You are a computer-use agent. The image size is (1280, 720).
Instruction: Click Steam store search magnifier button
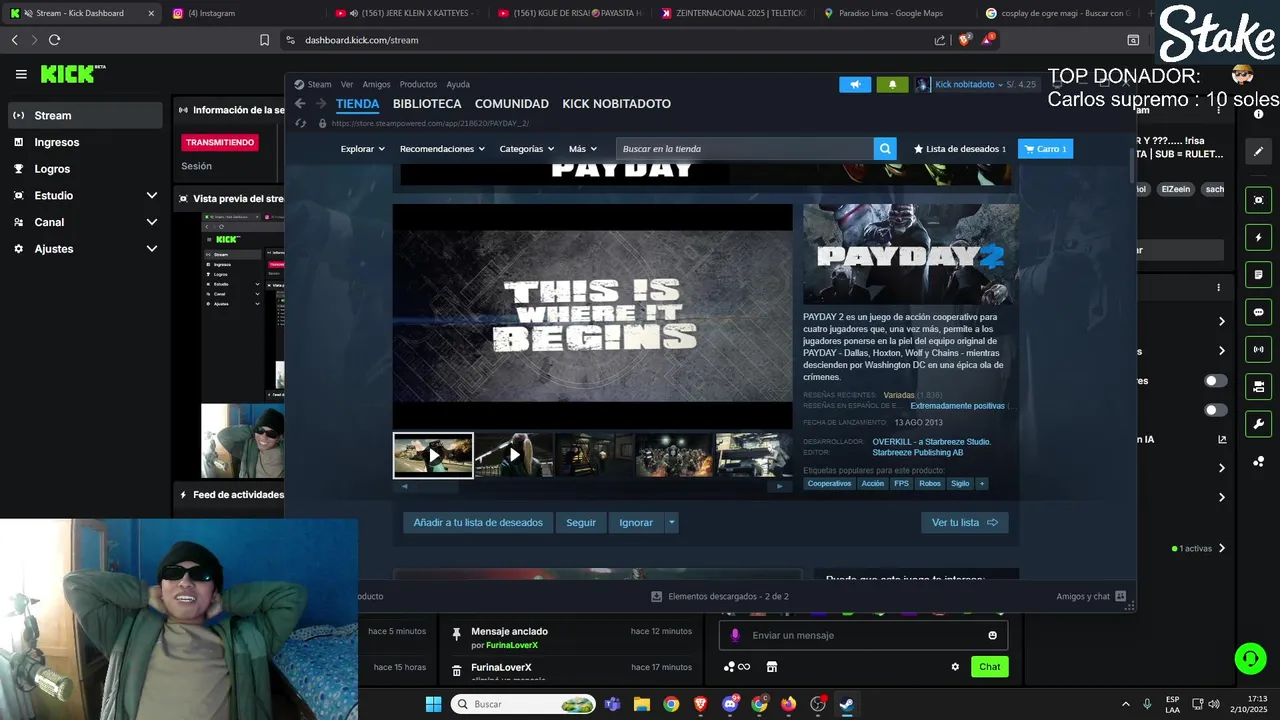tap(885, 149)
